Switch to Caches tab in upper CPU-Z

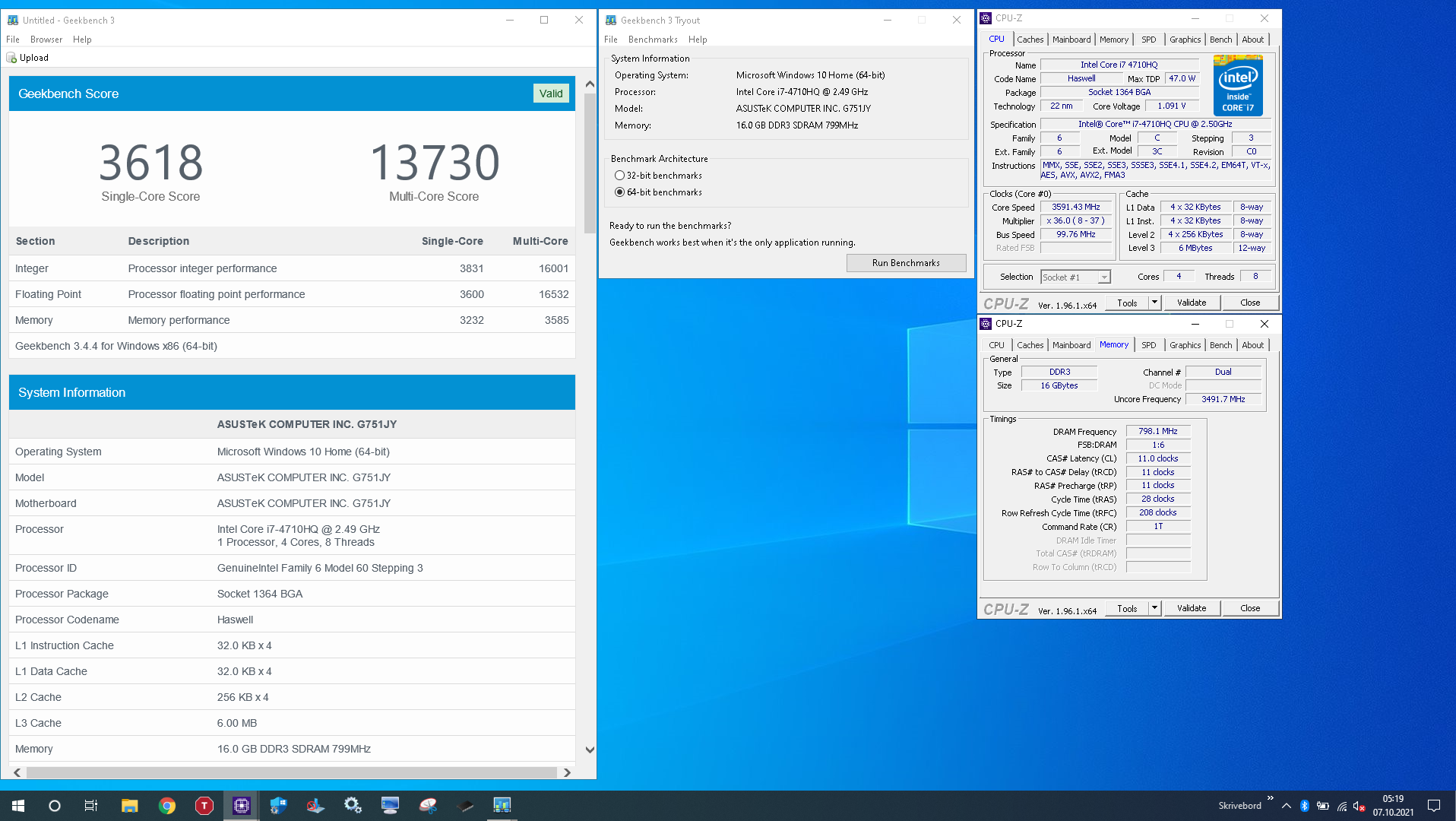click(x=1030, y=40)
